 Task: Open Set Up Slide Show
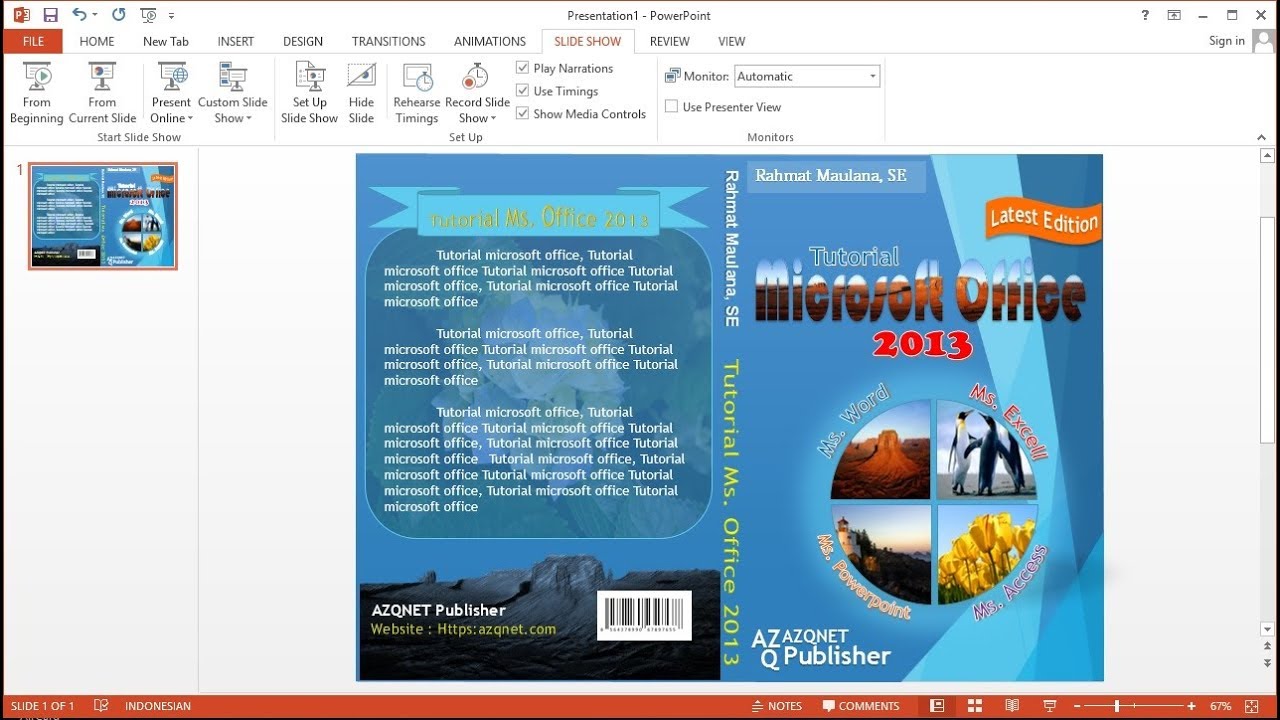309,93
